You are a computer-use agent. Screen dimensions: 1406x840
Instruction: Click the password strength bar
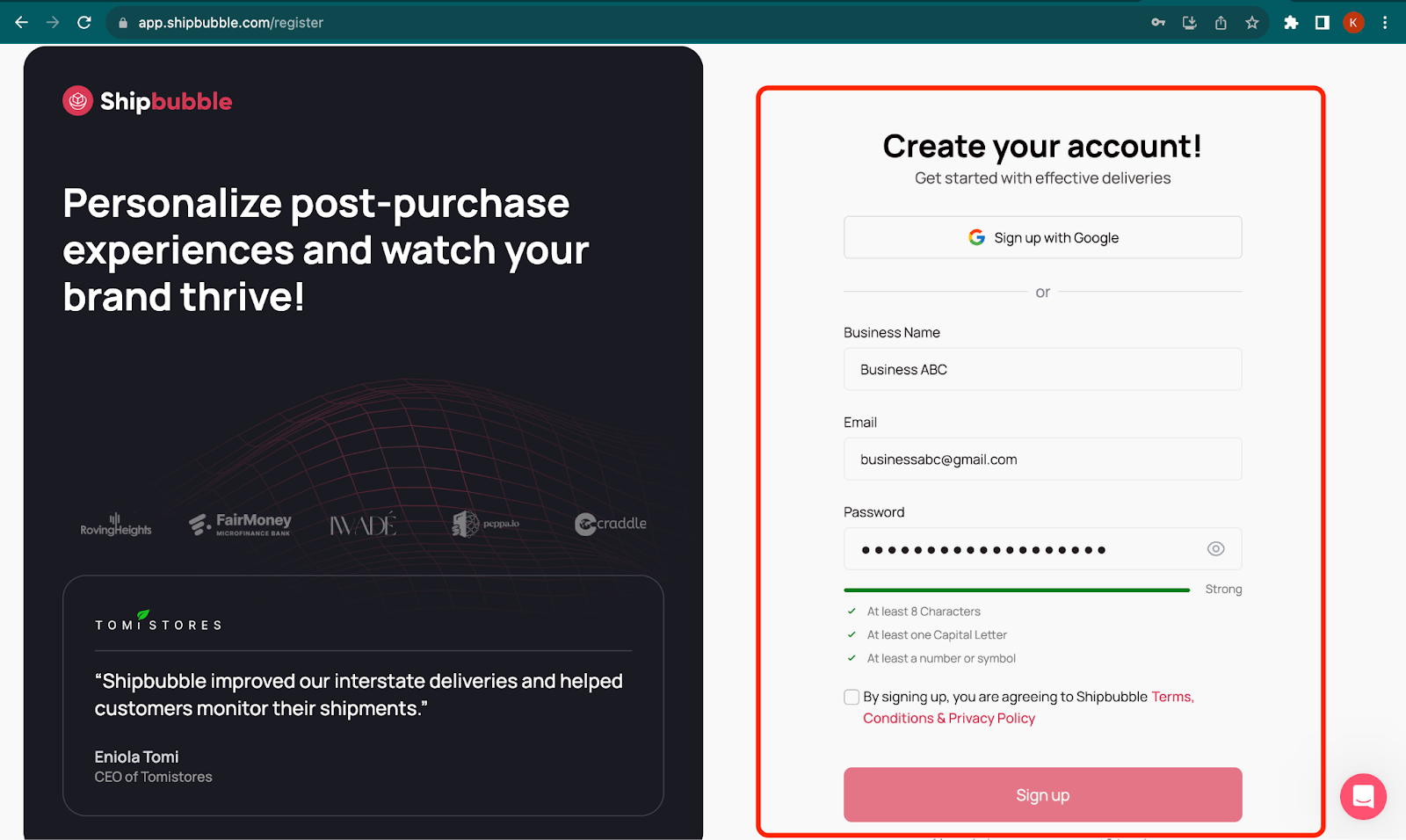coord(1017,590)
